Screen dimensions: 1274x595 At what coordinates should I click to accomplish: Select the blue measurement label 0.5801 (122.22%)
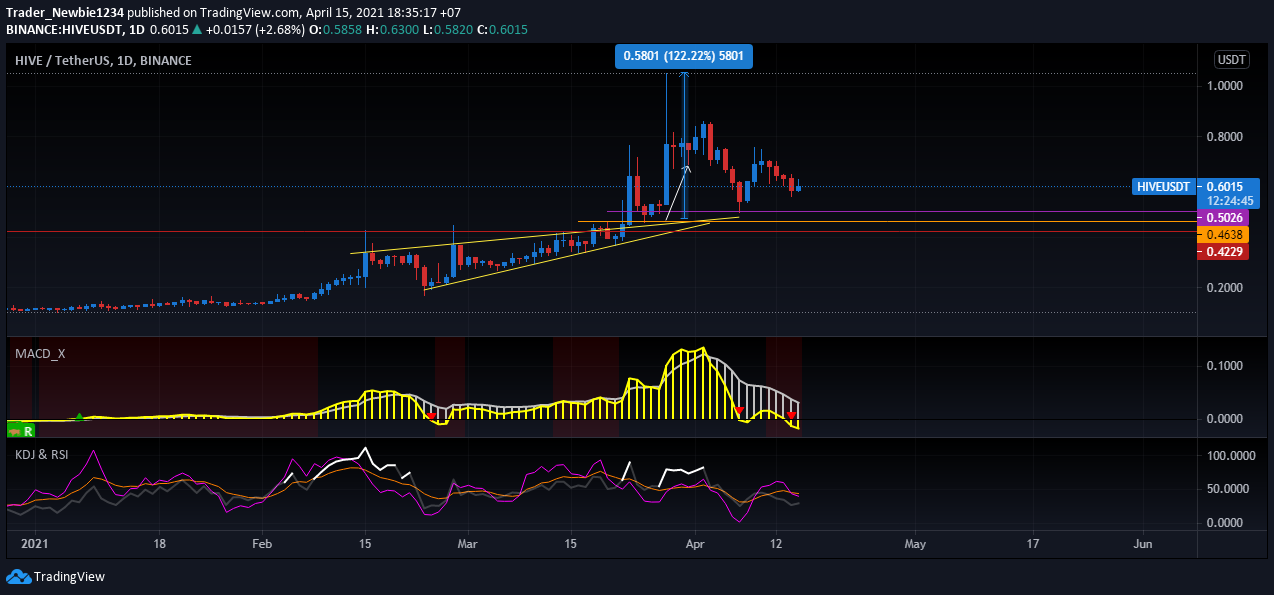(684, 57)
